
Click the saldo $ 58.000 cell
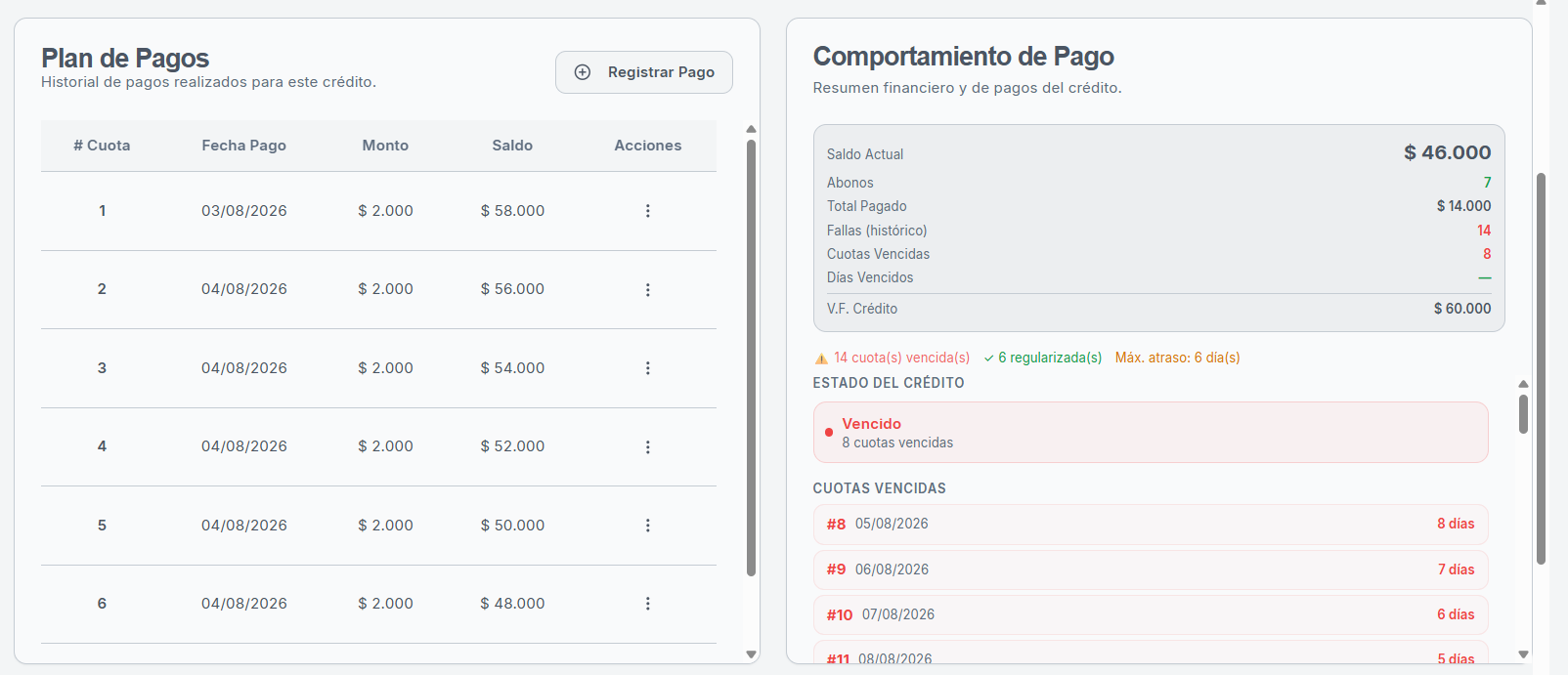tap(512, 211)
